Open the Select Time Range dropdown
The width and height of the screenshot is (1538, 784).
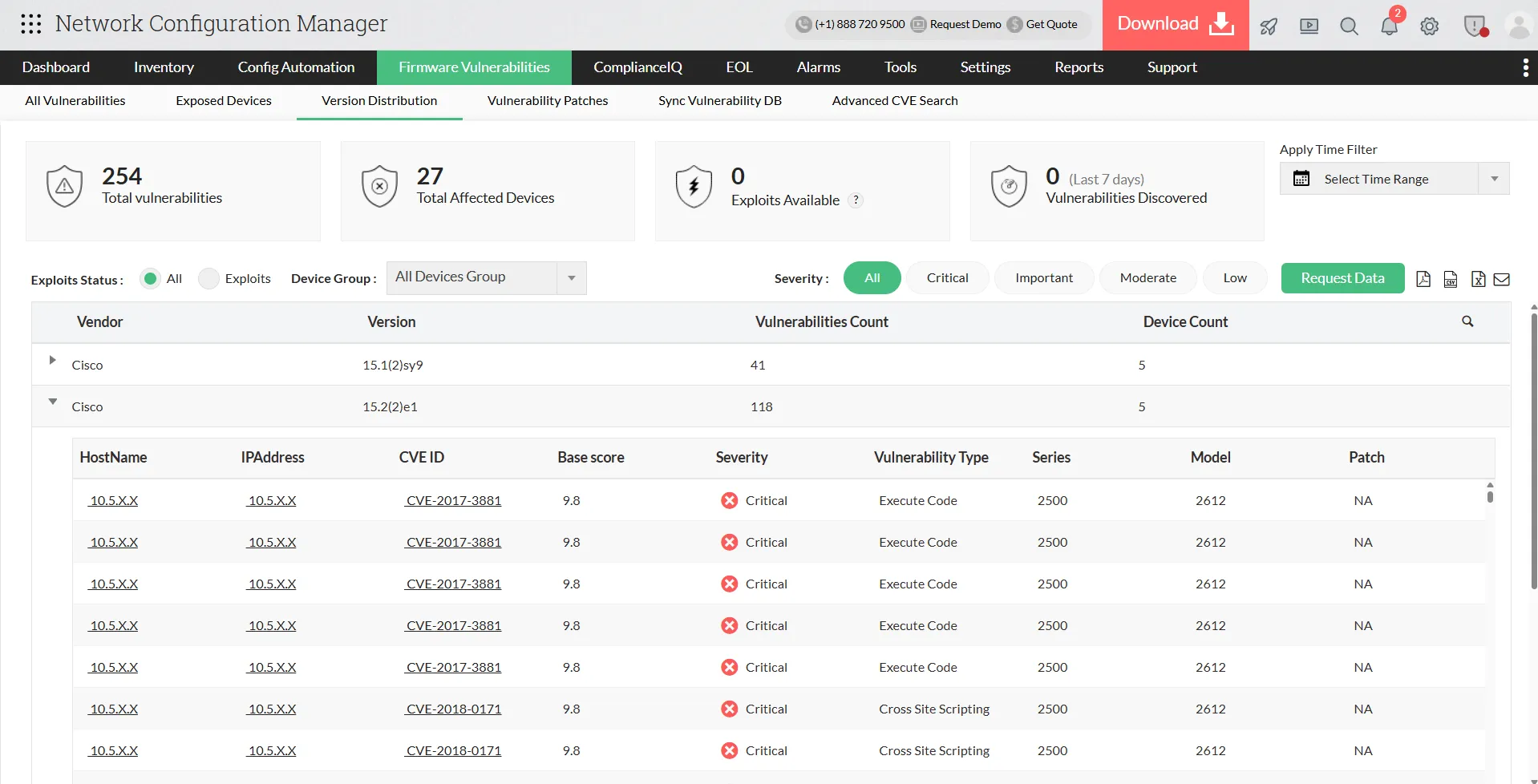(x=1394, y=179)
